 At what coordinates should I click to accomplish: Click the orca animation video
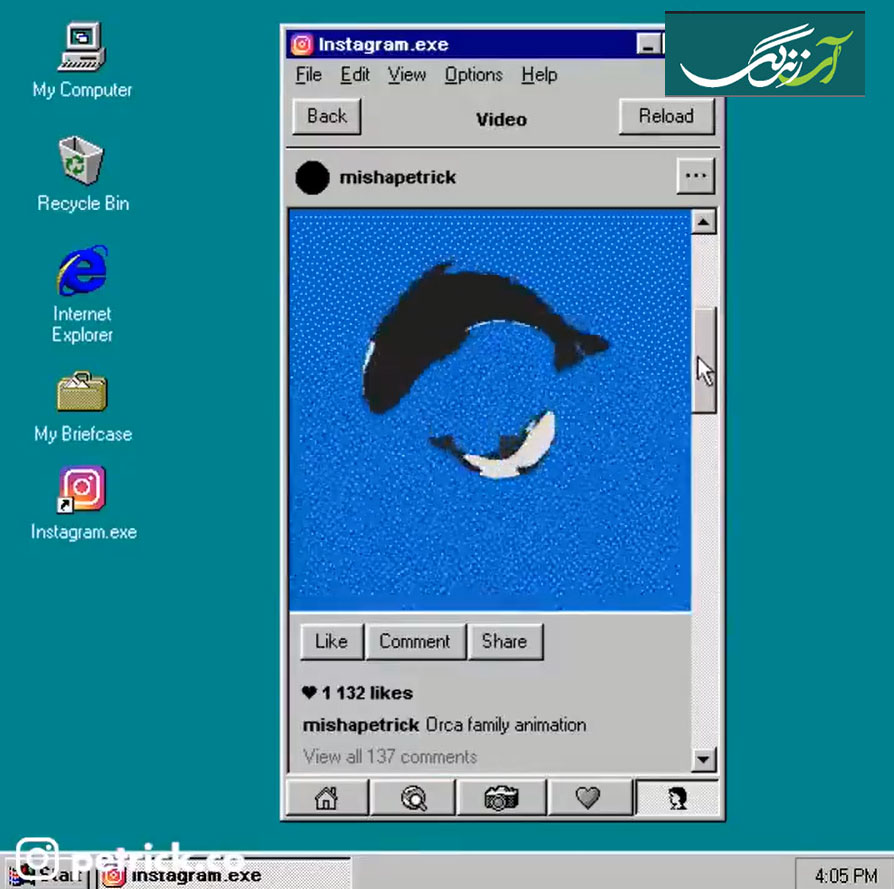(490, 410)
